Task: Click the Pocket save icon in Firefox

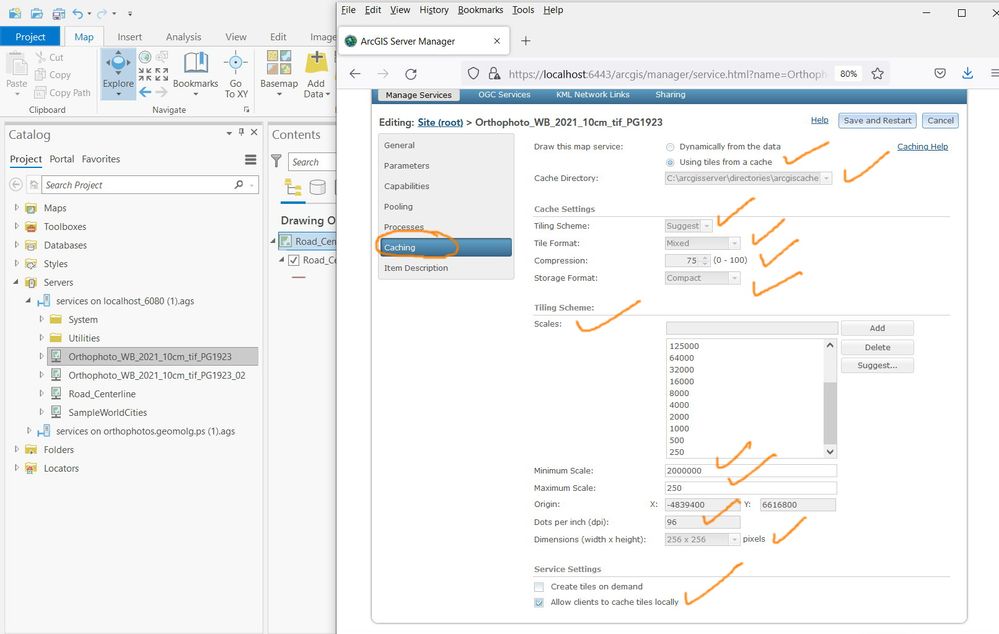Action: [x=940, y=73]
